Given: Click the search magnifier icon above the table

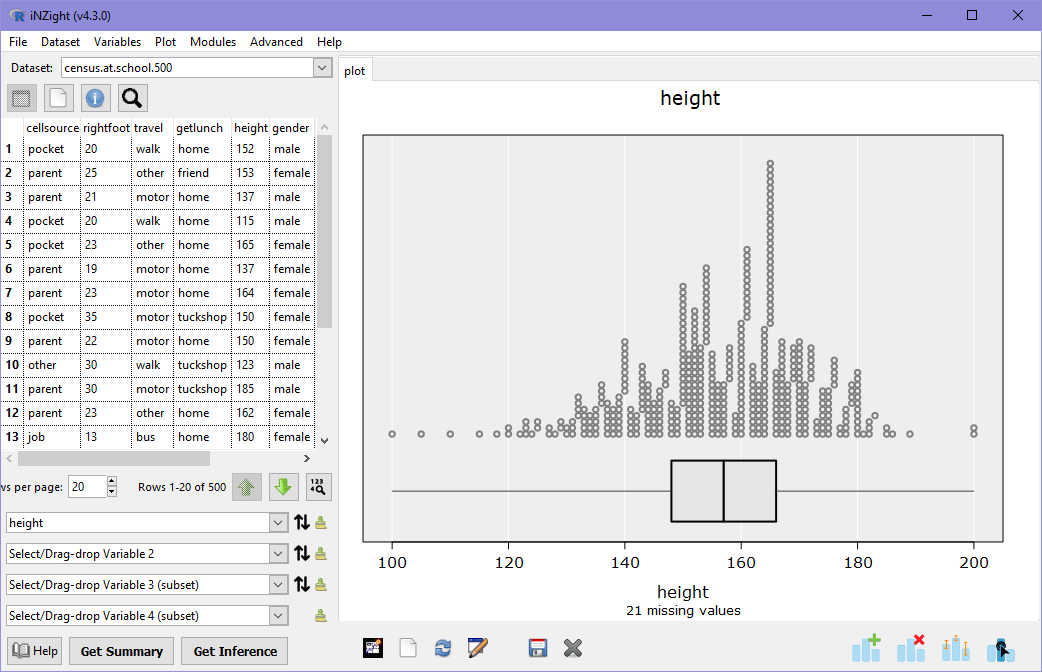Looking at the screenshot, I should 131,98.
